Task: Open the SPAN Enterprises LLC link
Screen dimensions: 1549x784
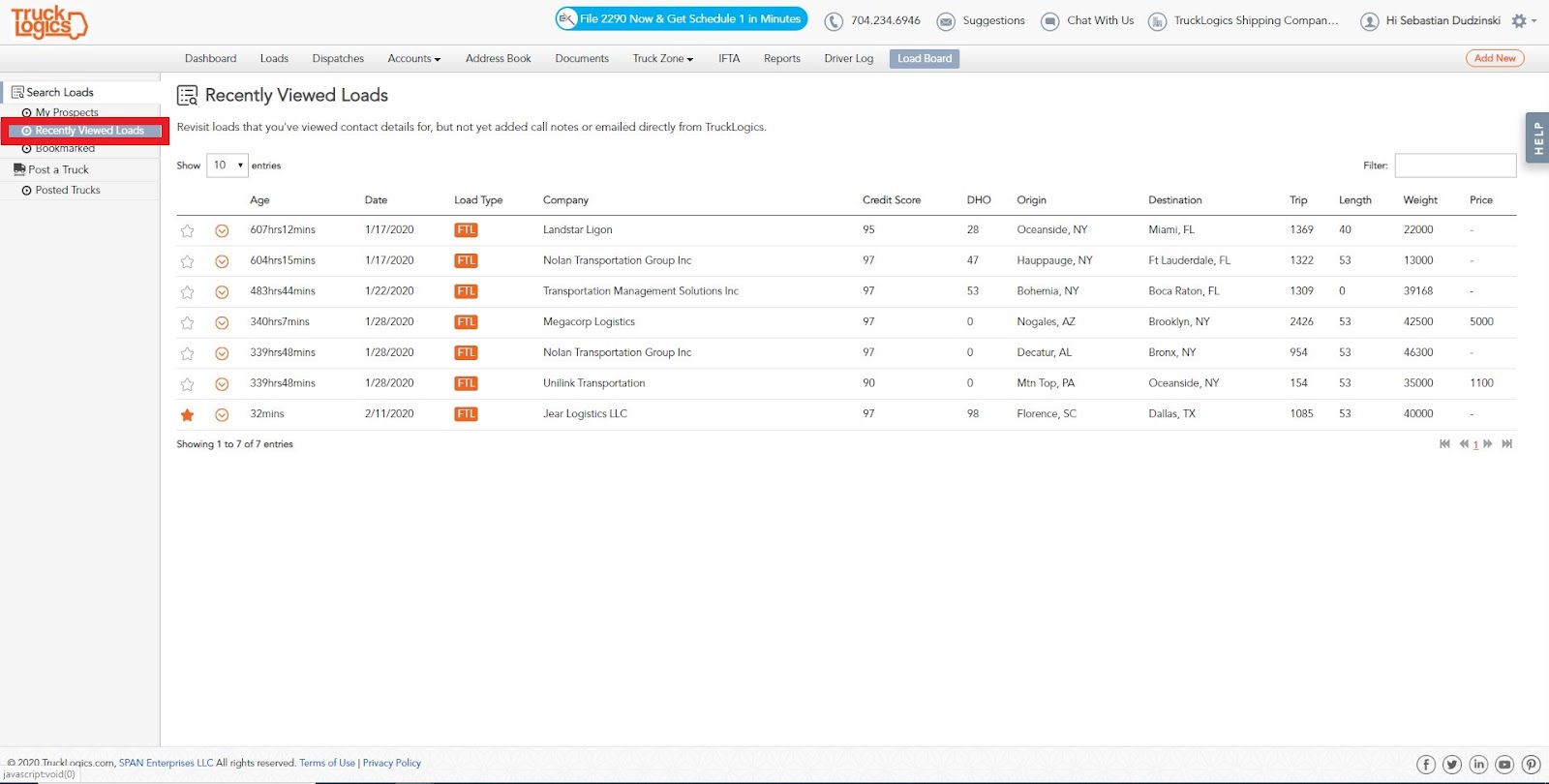Action: 166,763
